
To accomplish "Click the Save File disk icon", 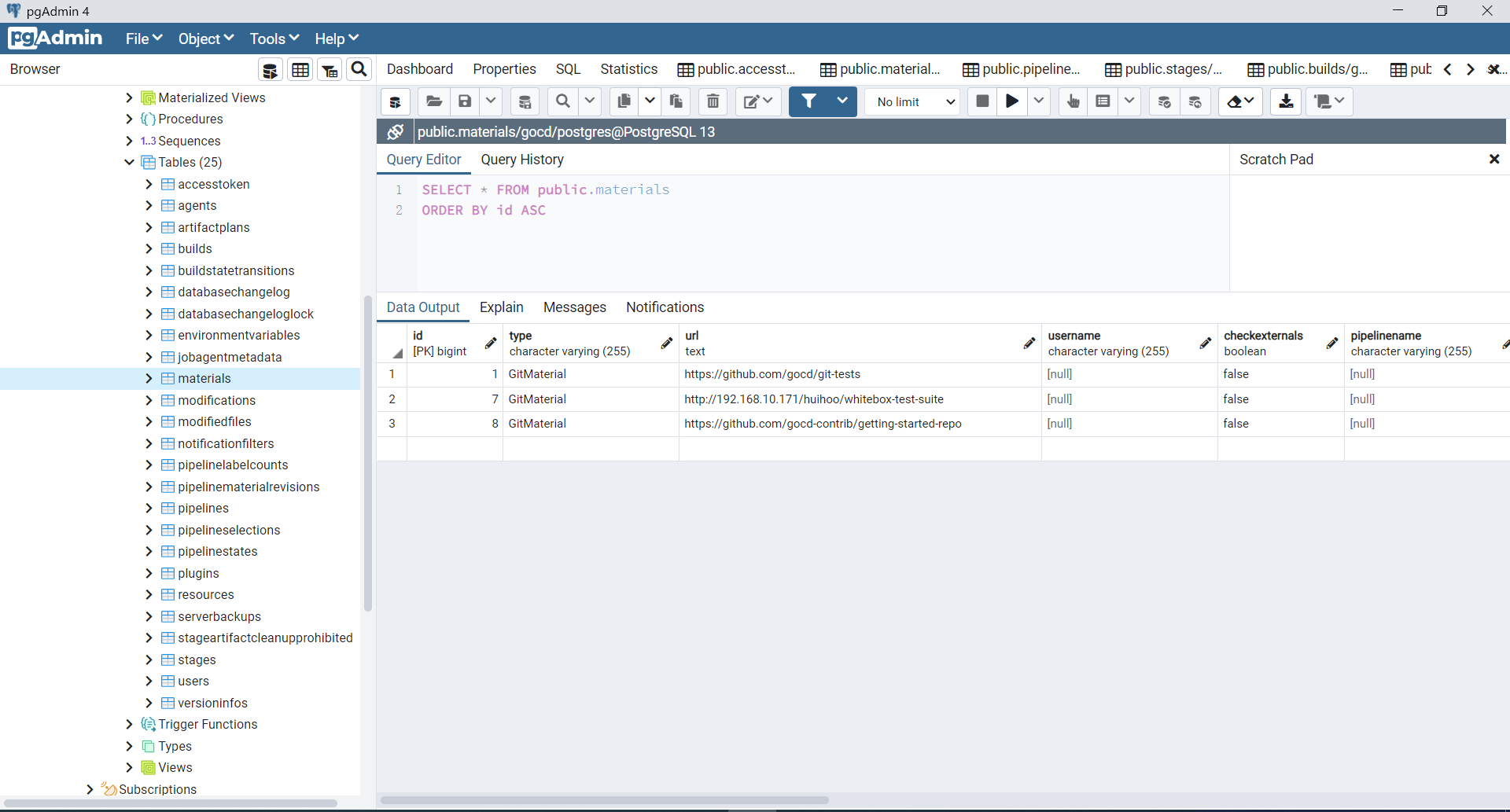I will (x=465, y=101).
